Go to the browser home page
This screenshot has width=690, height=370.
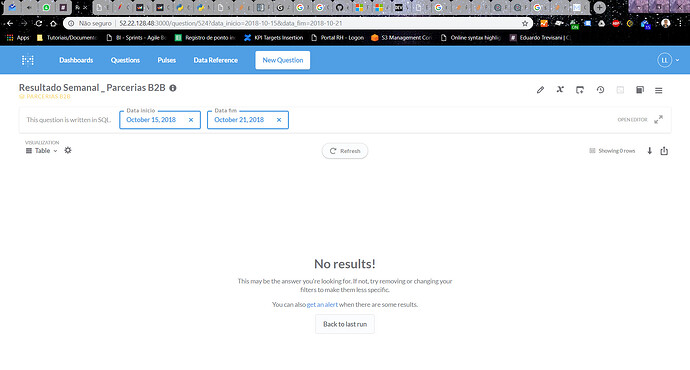click(x=53, y=23)
